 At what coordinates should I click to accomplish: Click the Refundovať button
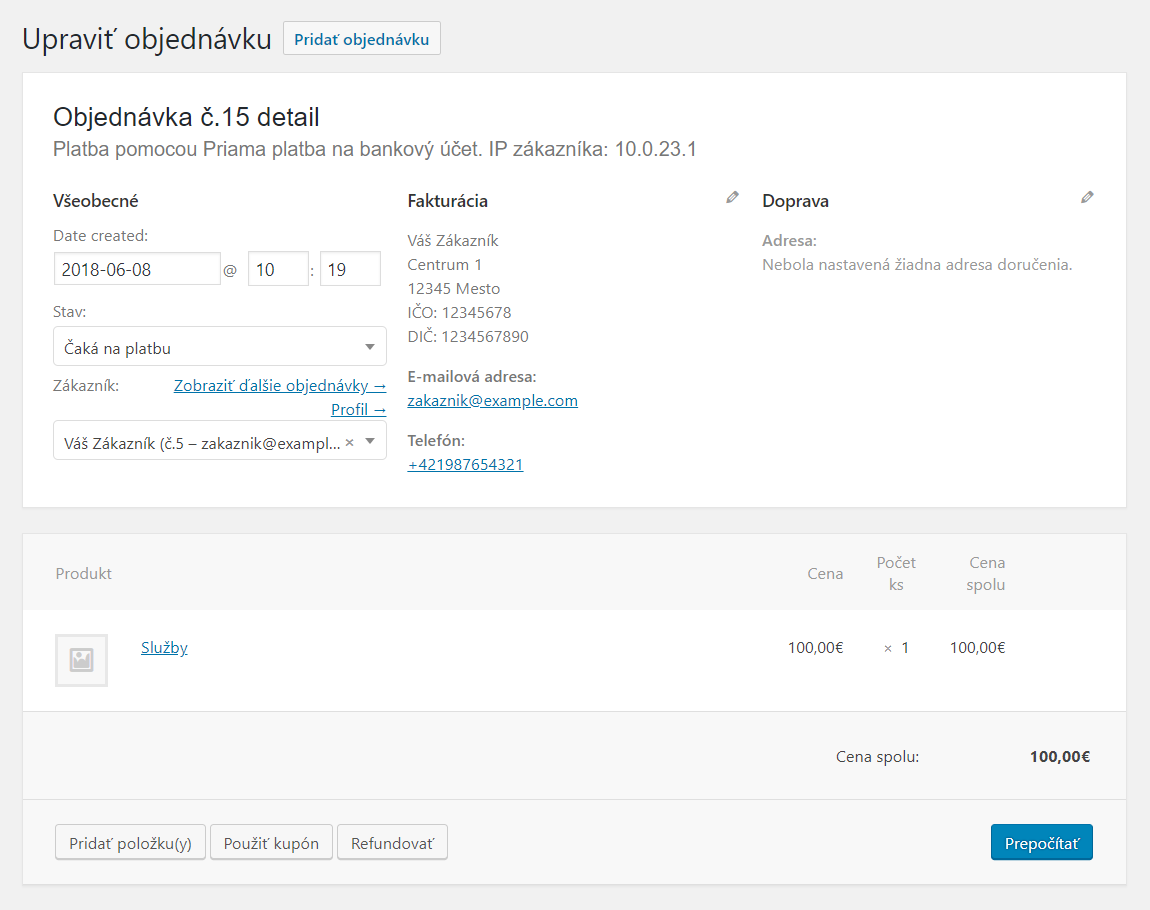click(x=392, y=843)
